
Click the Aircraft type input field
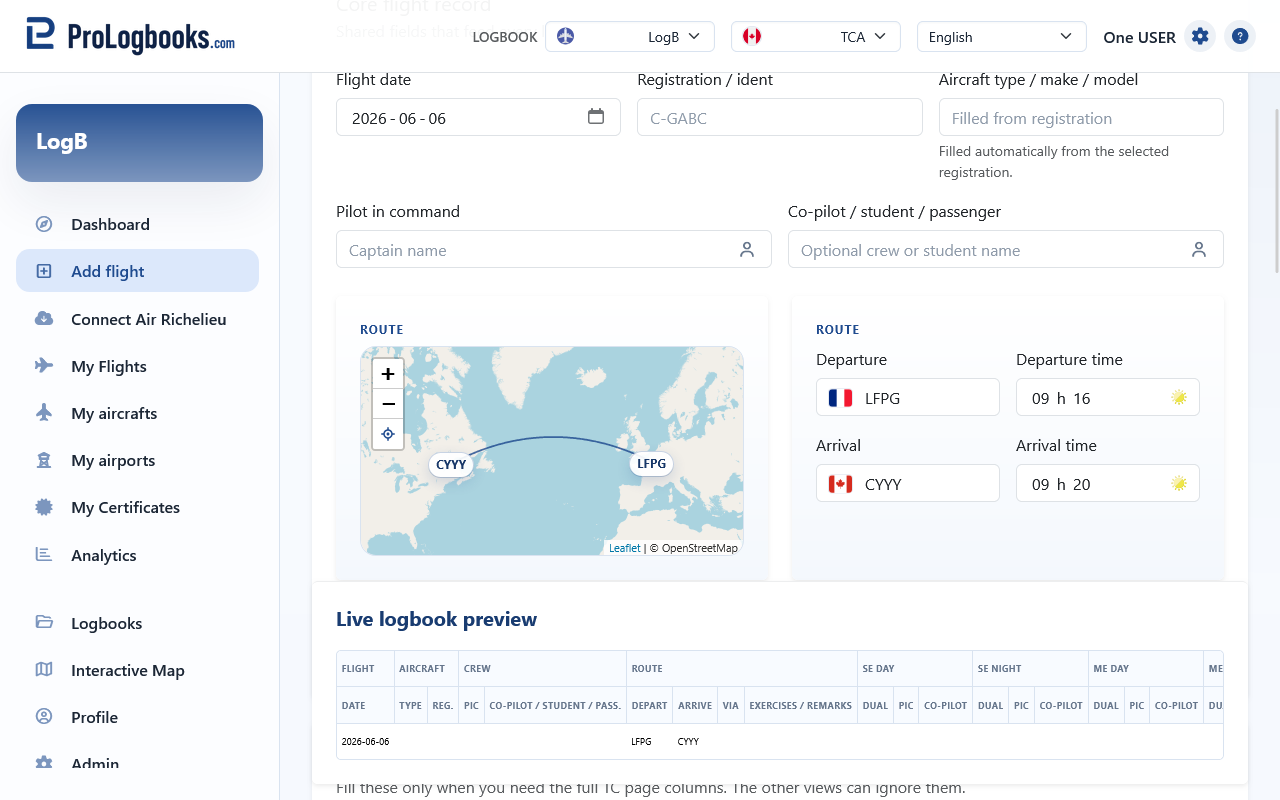[x=1081, y=117]
